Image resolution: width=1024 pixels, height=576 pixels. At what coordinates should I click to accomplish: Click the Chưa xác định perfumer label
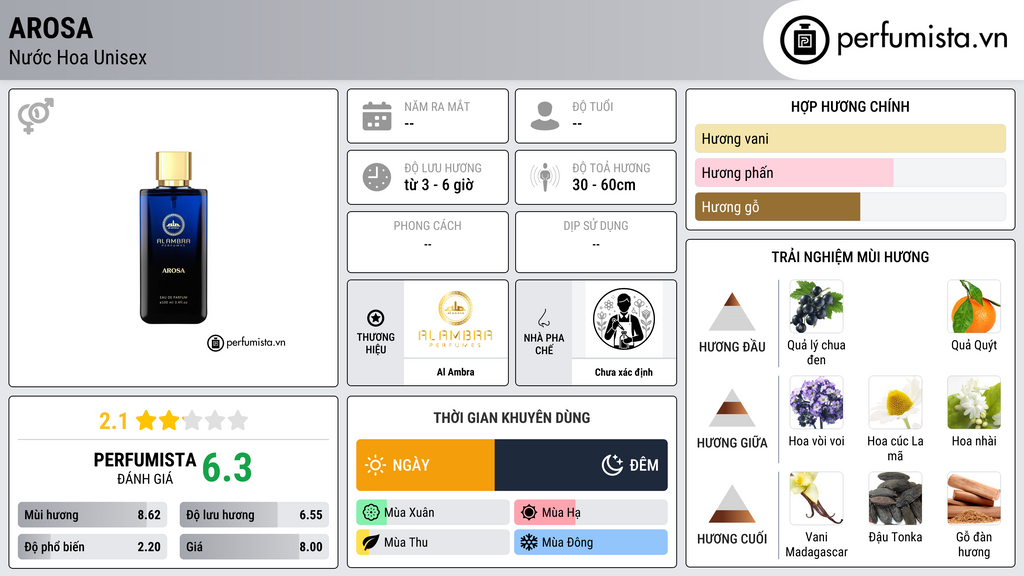tap(624, 372)
